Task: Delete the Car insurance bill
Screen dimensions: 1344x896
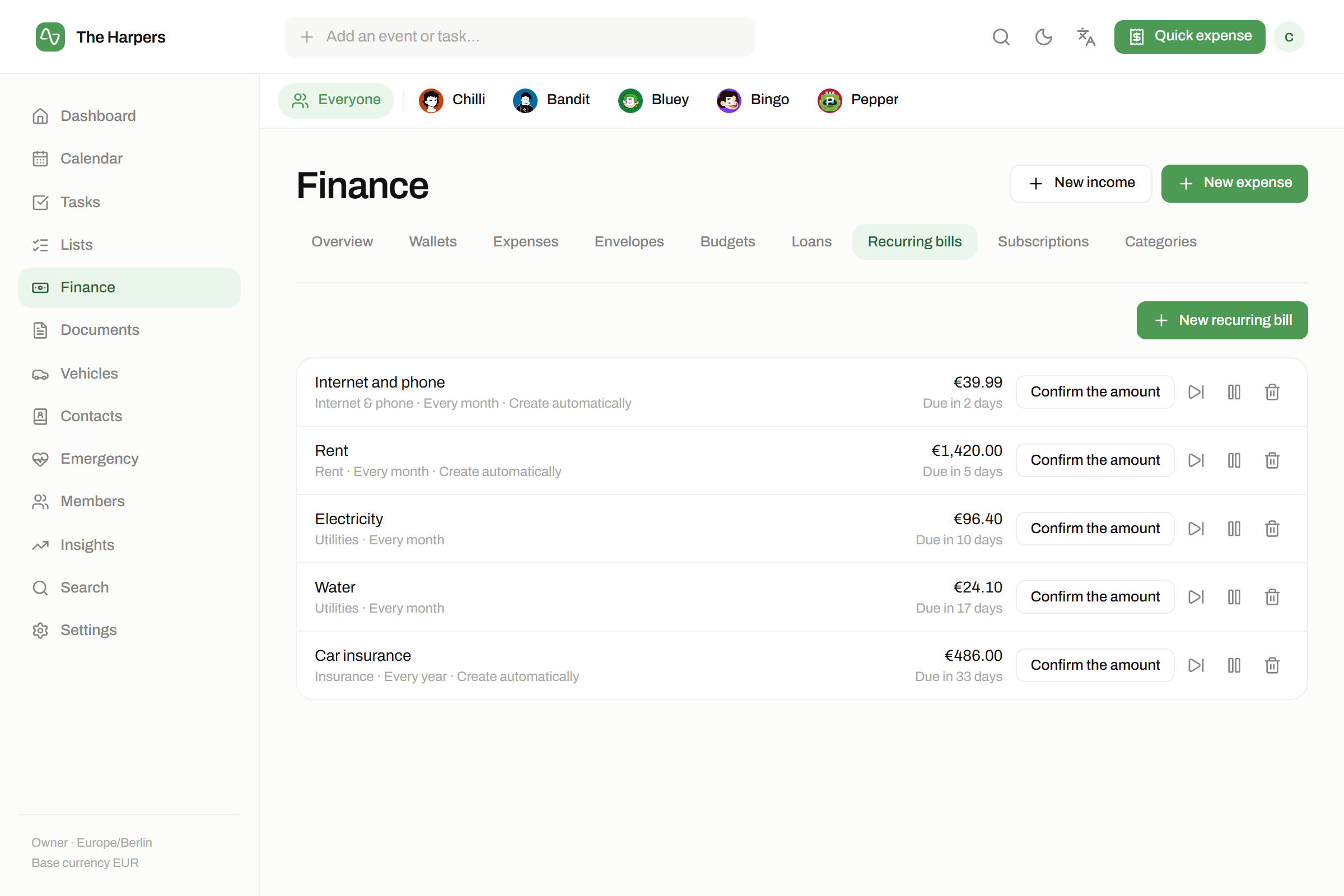Action: (1272, 665)
